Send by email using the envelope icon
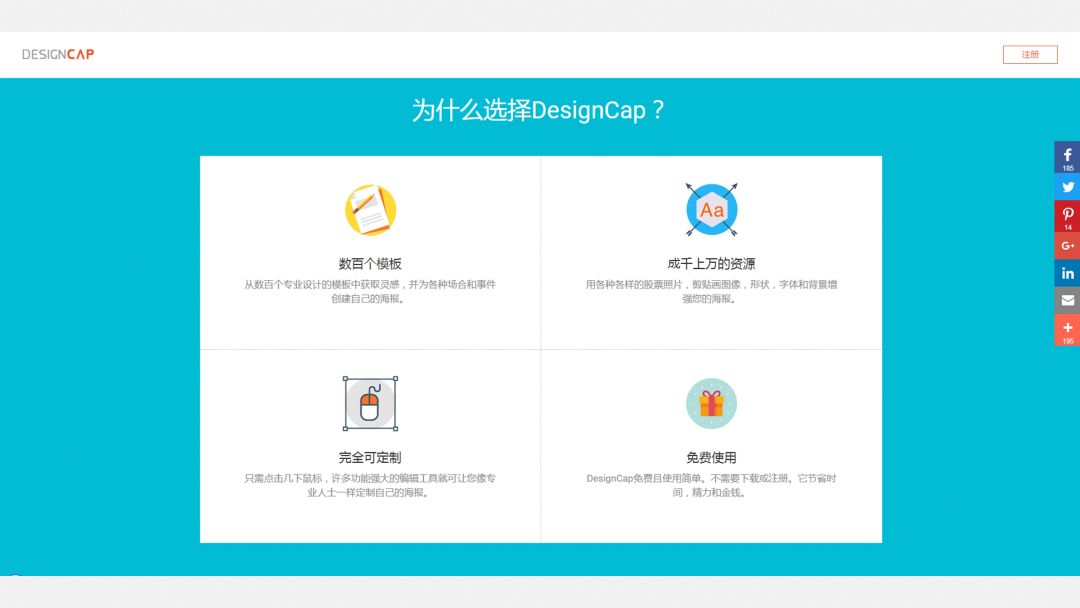Viewport: 1080px width, 608px height. tap(1067, 300)
